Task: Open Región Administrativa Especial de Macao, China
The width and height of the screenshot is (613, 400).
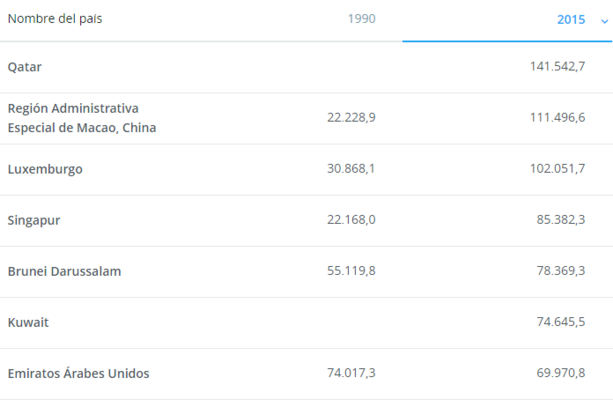Action: (x=81, y=118)
